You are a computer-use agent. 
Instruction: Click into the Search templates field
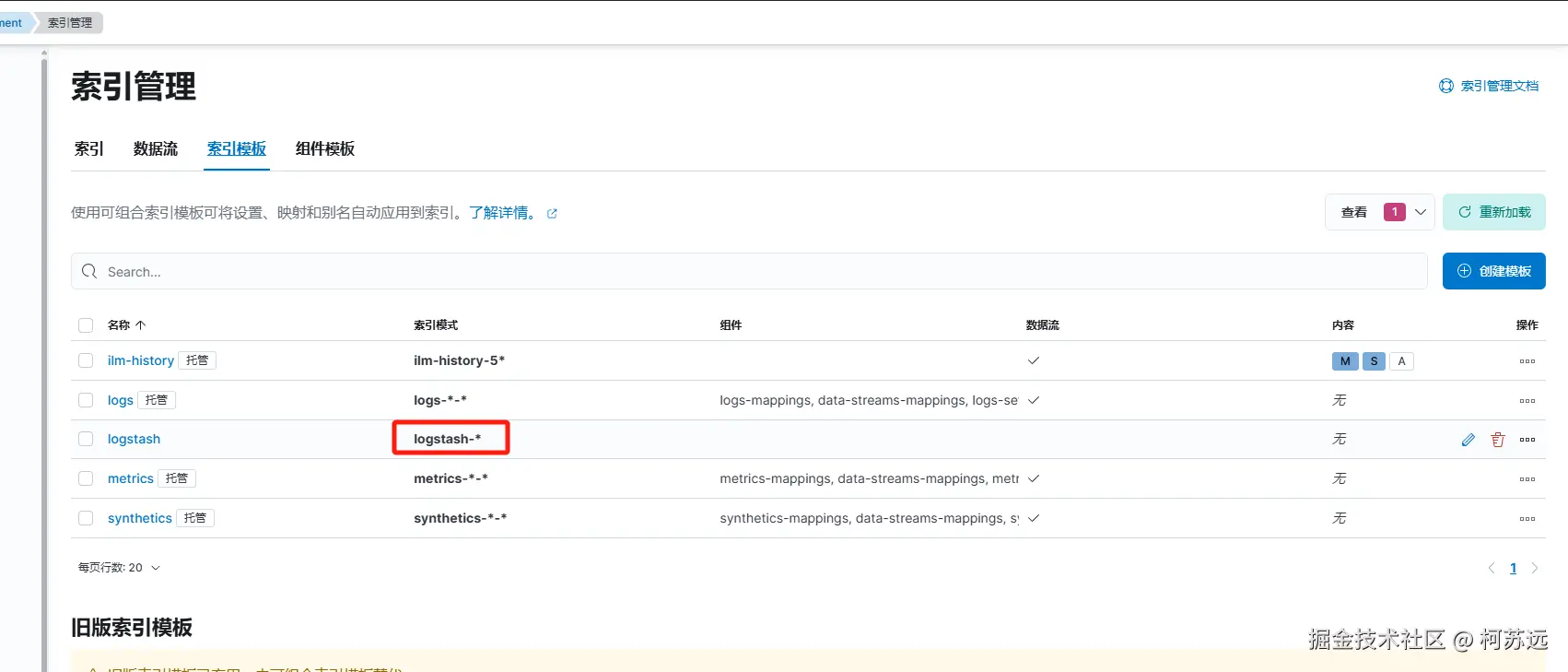pos(749,271)
